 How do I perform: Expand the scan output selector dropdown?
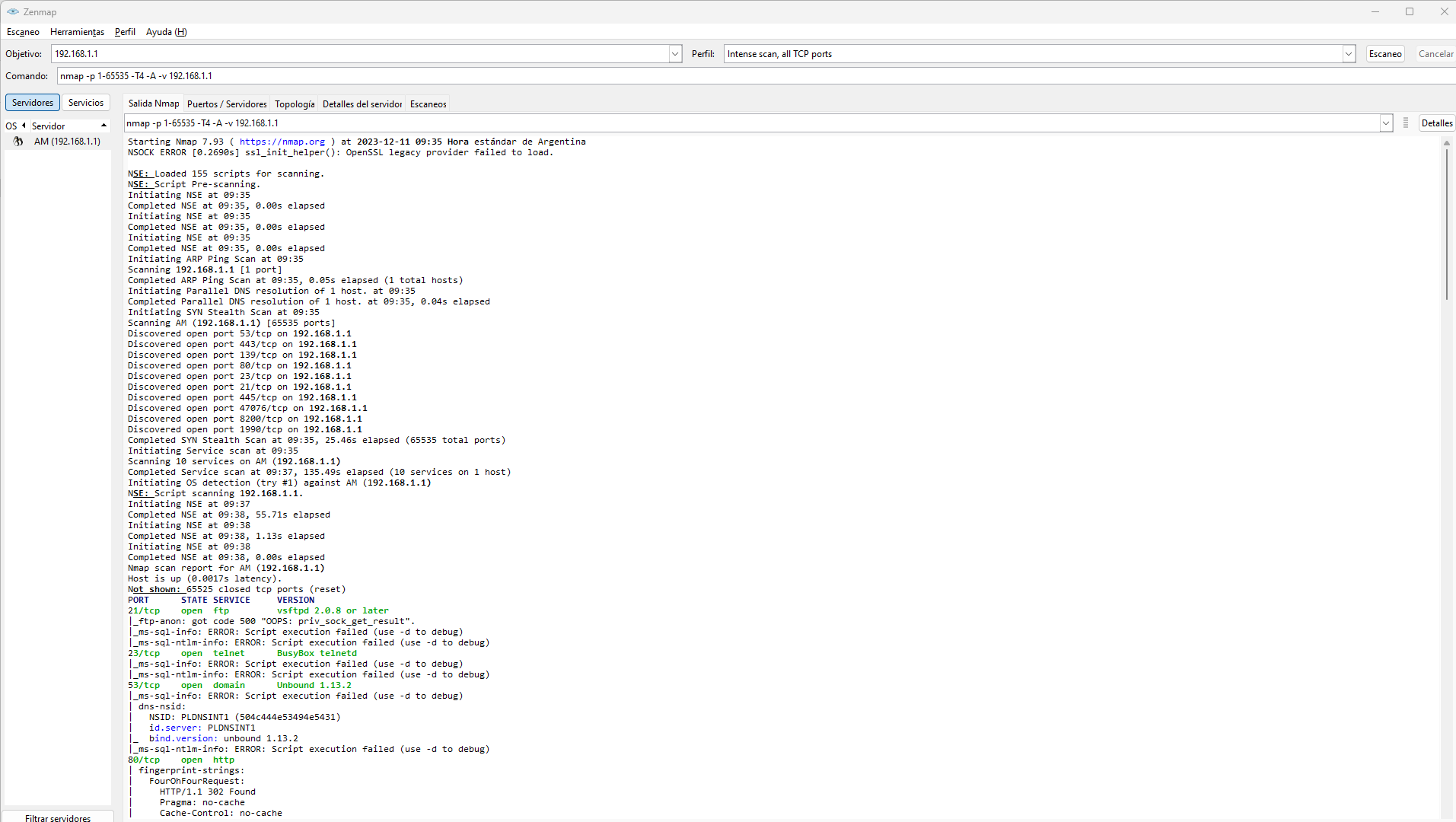click(x=1386, y=123)
